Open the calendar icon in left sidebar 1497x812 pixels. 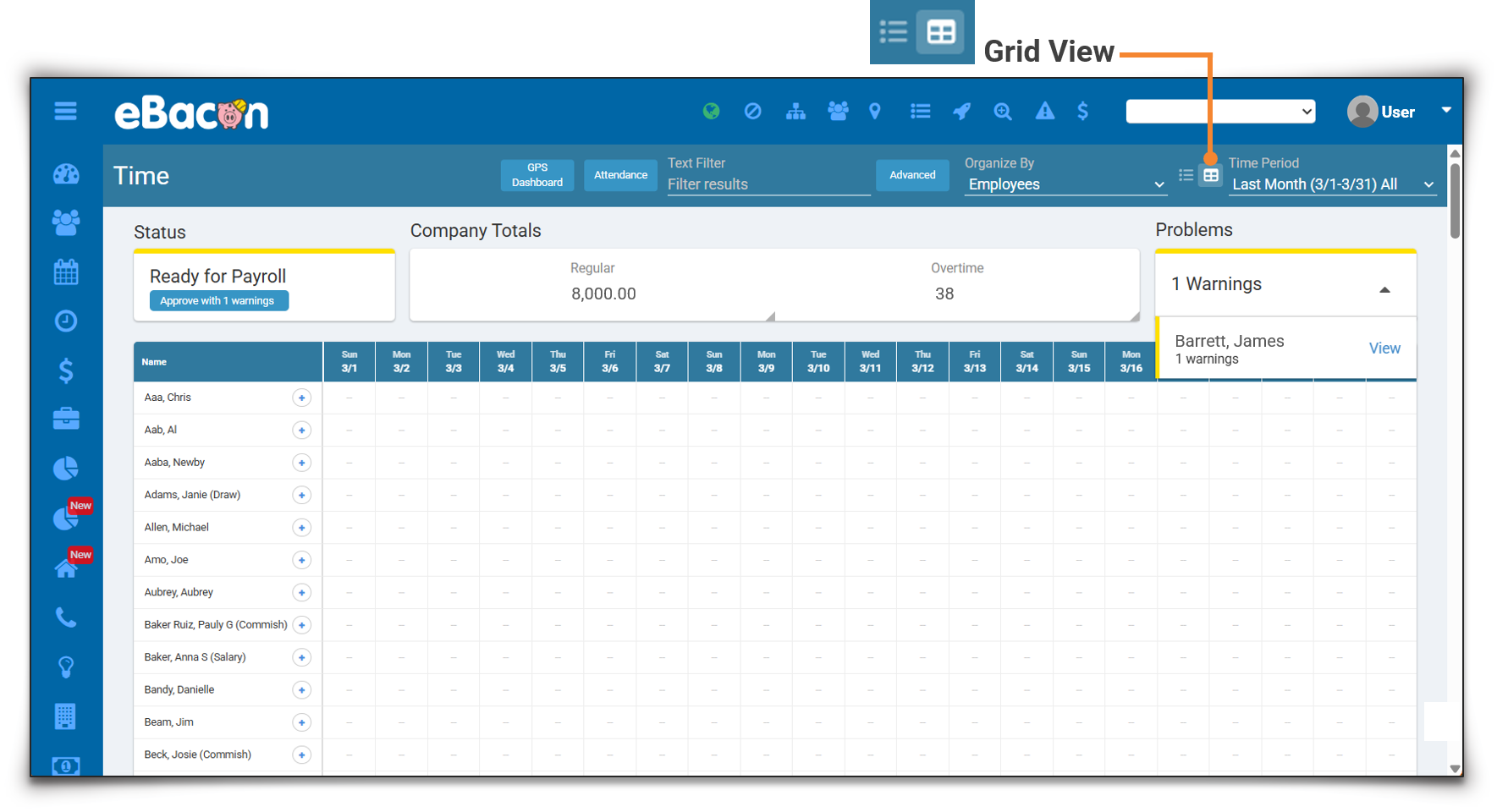[x=66, y=271]
